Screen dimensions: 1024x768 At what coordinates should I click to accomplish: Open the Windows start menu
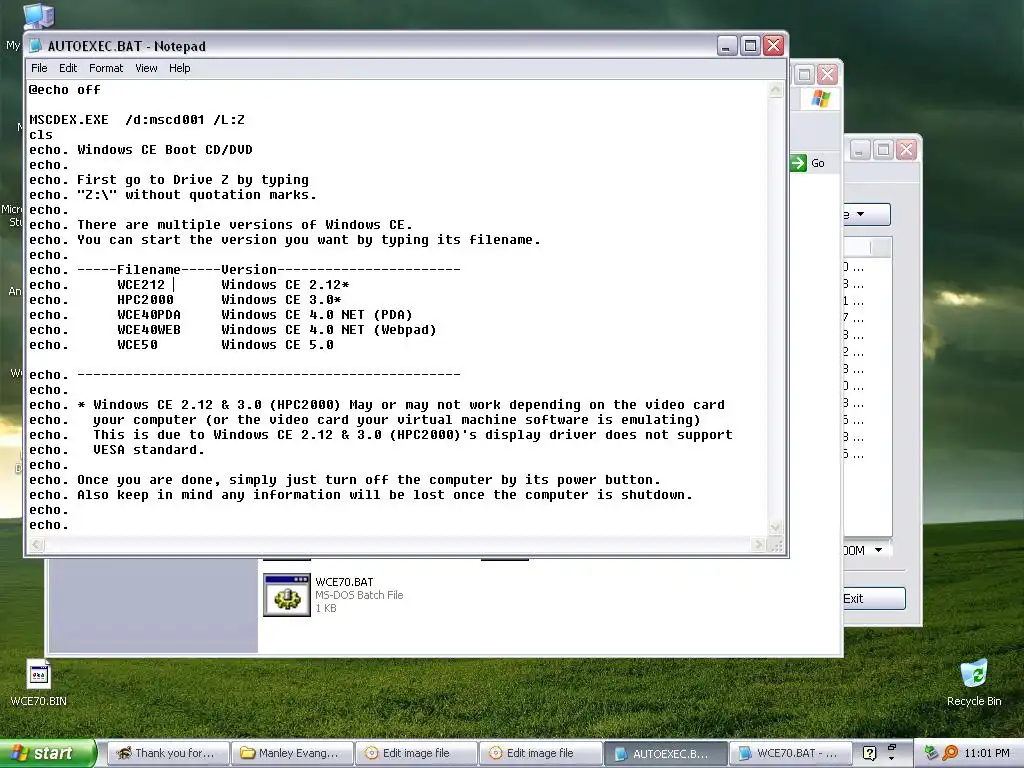pyautogui.click(x=48, y=753)
